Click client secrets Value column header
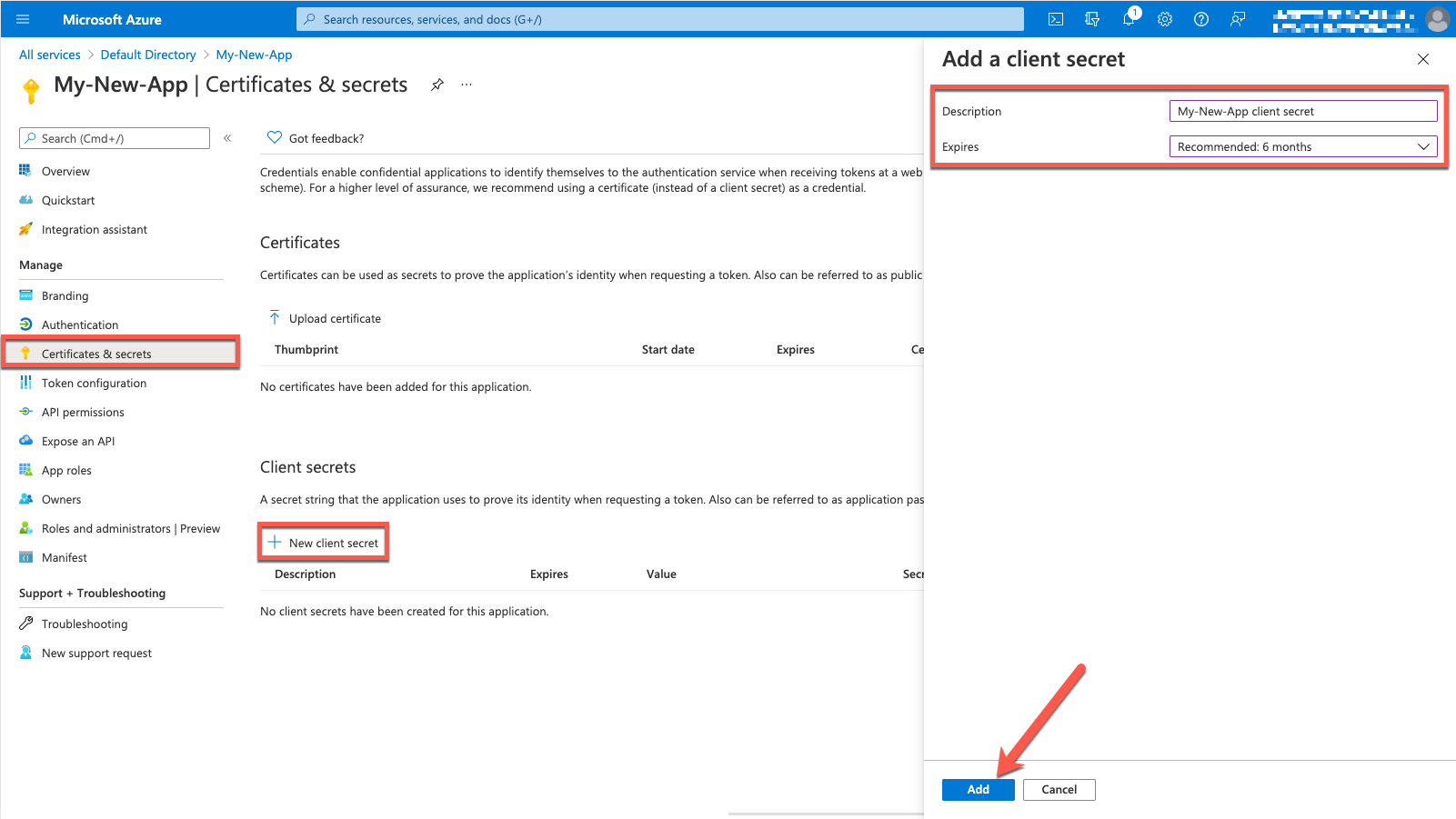 click(x=661, y=574)
